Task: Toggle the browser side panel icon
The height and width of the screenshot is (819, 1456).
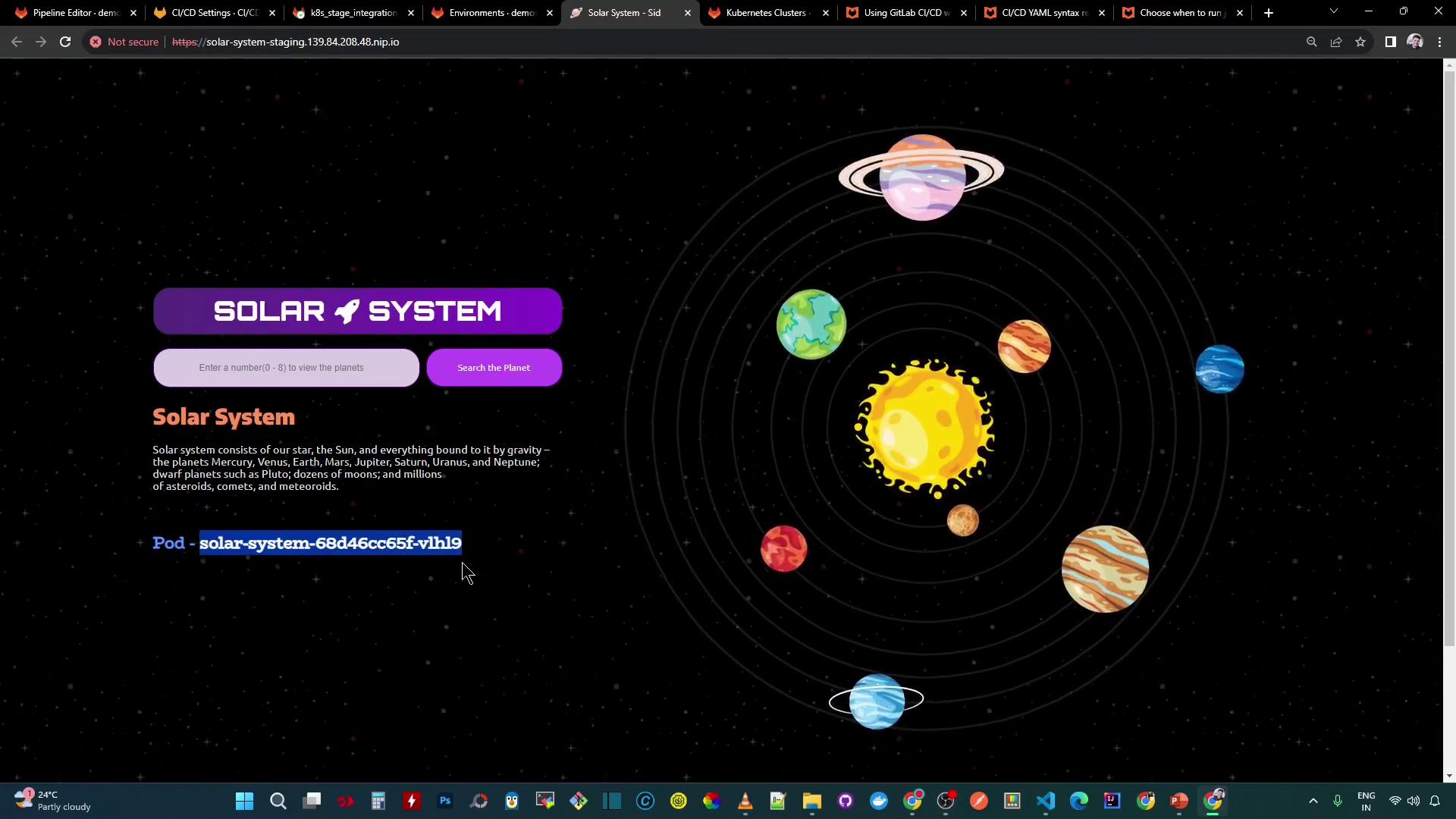Action: (1390, 42)
